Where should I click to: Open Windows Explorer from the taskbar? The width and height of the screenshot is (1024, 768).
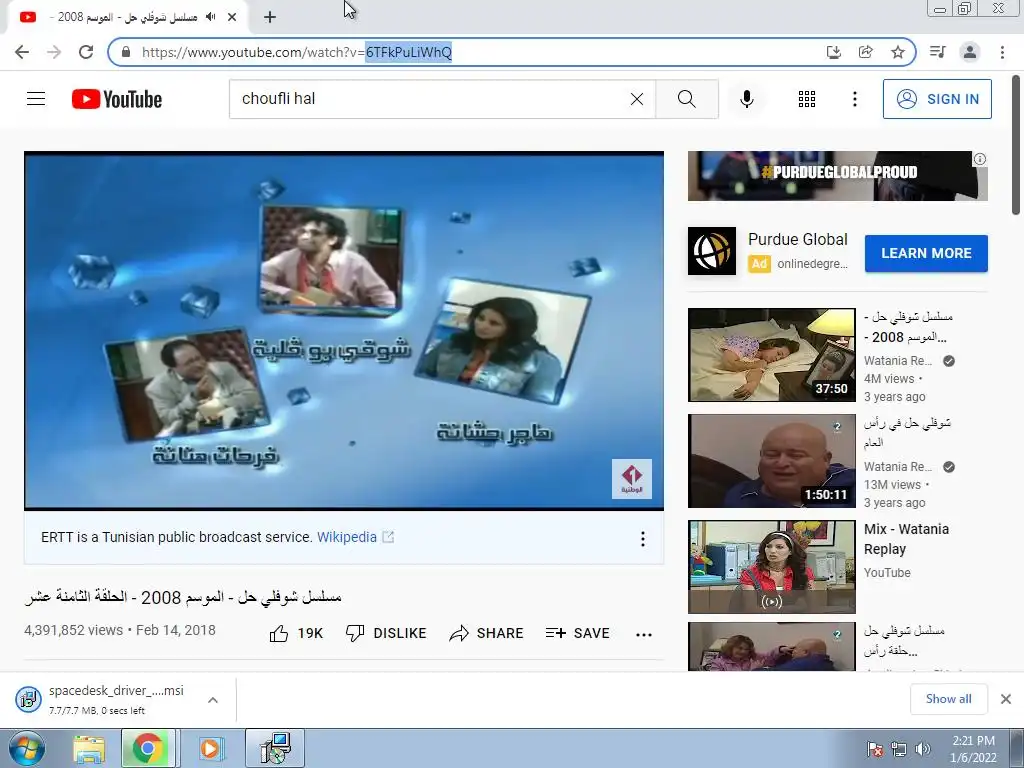[x=89, y=749]
